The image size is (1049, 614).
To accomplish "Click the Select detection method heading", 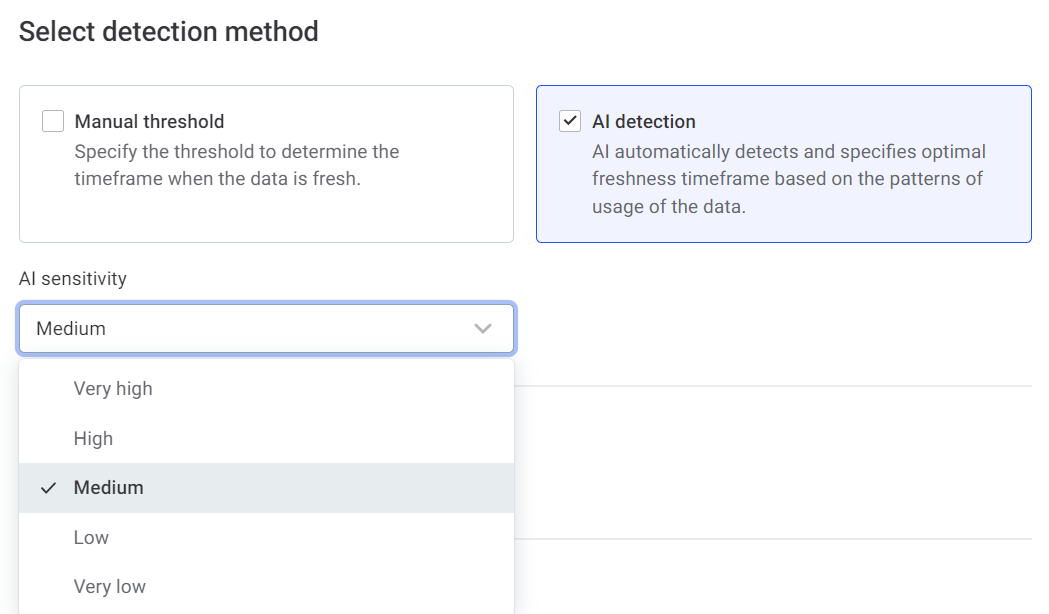I will pos(169,32).
